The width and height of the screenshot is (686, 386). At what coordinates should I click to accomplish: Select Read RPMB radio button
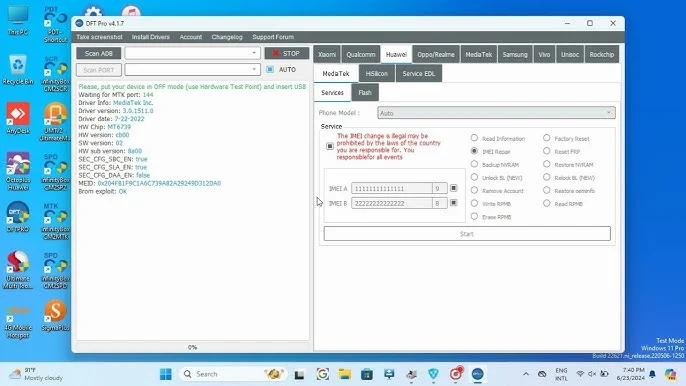coord(546,204)
